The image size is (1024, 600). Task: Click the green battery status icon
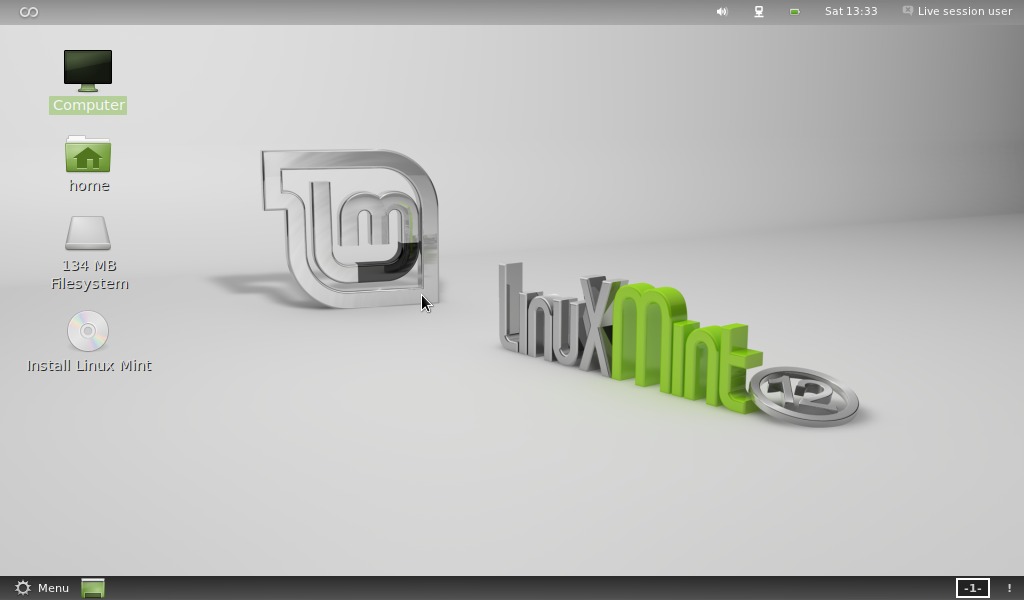pyautogui.click(x=795, y=12)
